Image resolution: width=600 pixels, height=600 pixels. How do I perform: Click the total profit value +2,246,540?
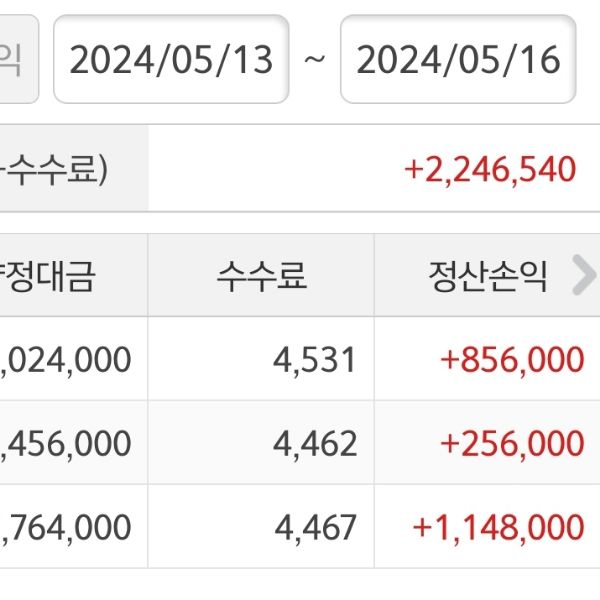[490, 169]
